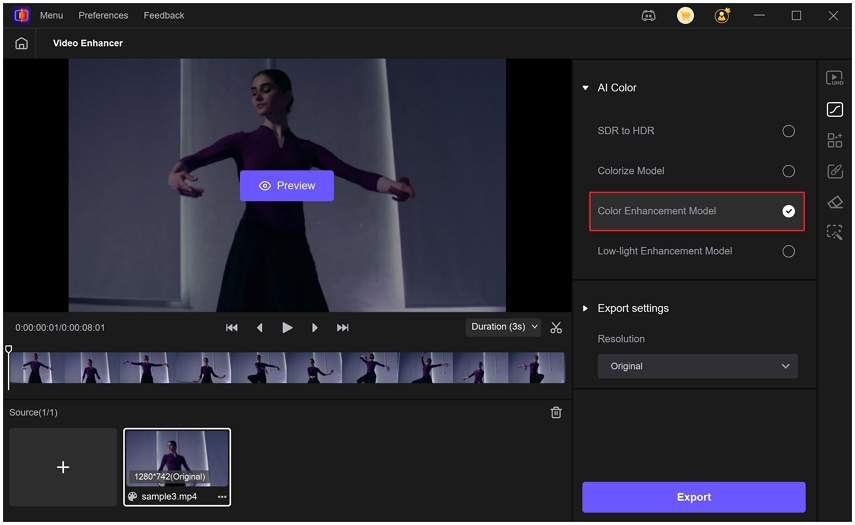Open the dashed selection cursor tool
The image size is (855, 525).
pos(834,233)
